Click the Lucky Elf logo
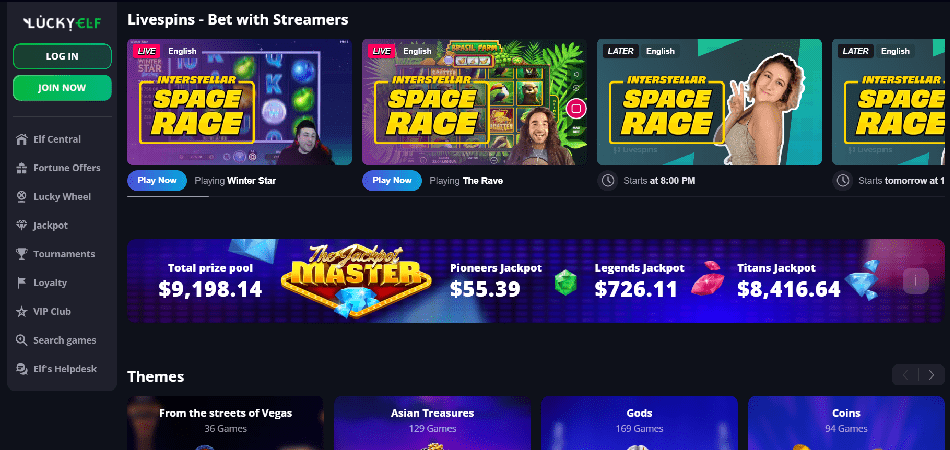Image resolution: width=950 pixels, height=450 pixels. pos(62,23)
